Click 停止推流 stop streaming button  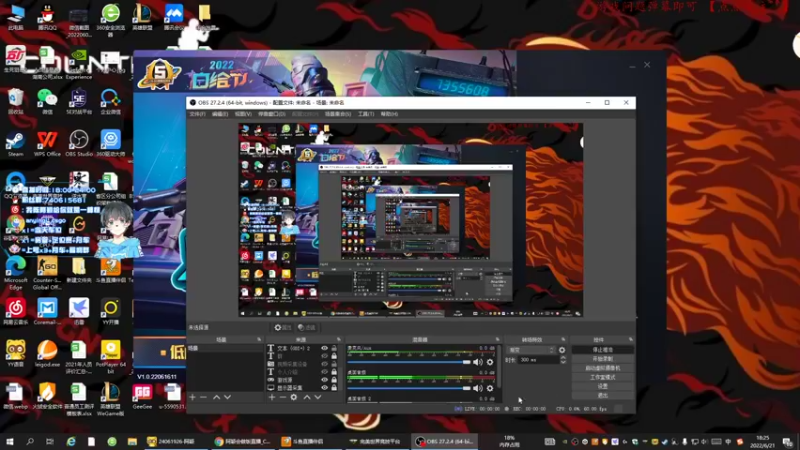603,350
